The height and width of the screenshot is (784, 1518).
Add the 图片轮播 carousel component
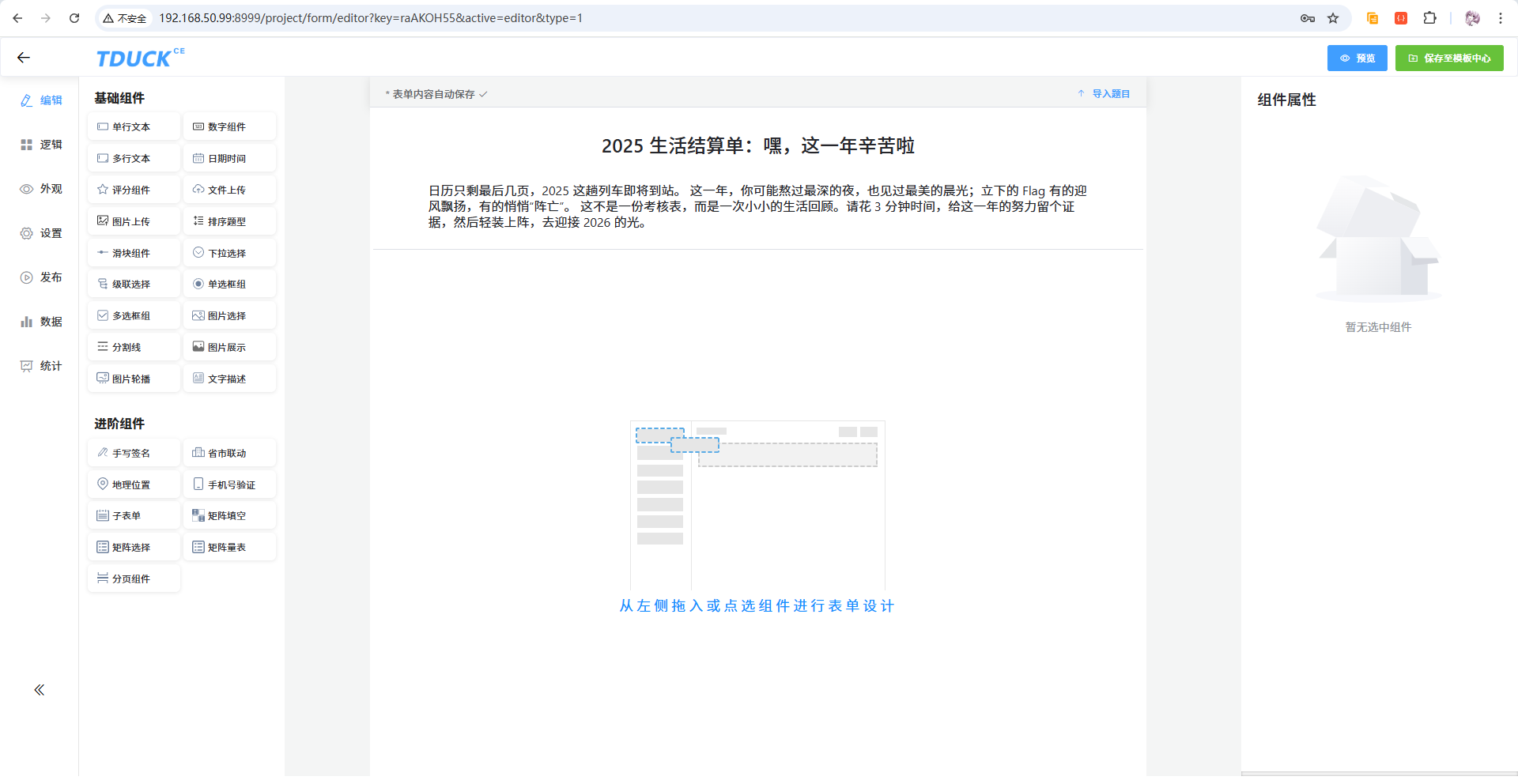(x=133, y=379)
